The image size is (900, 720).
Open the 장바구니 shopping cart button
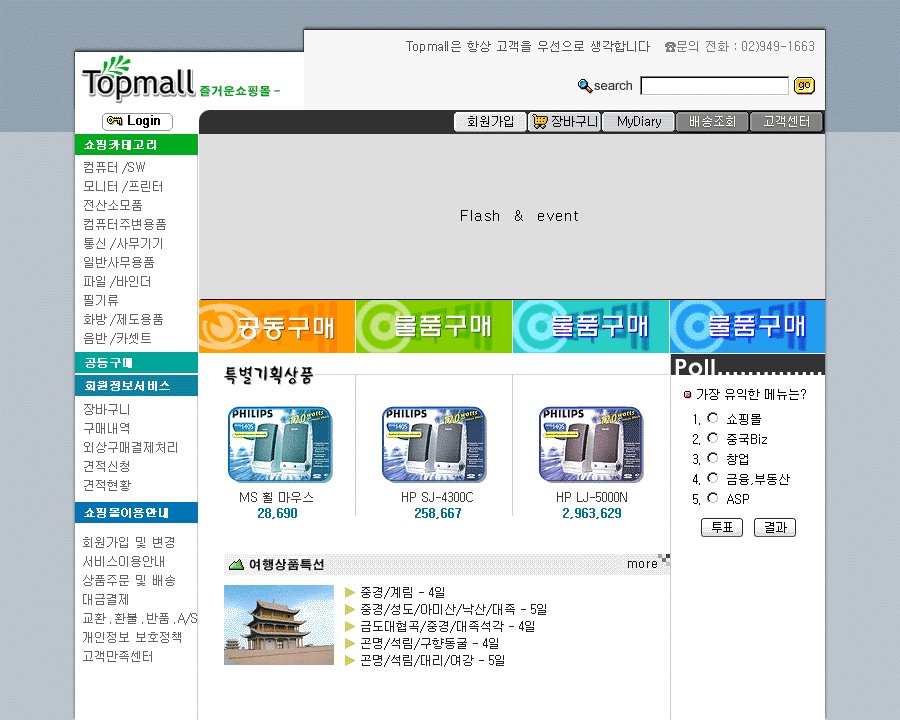click(x=564, y=122)
